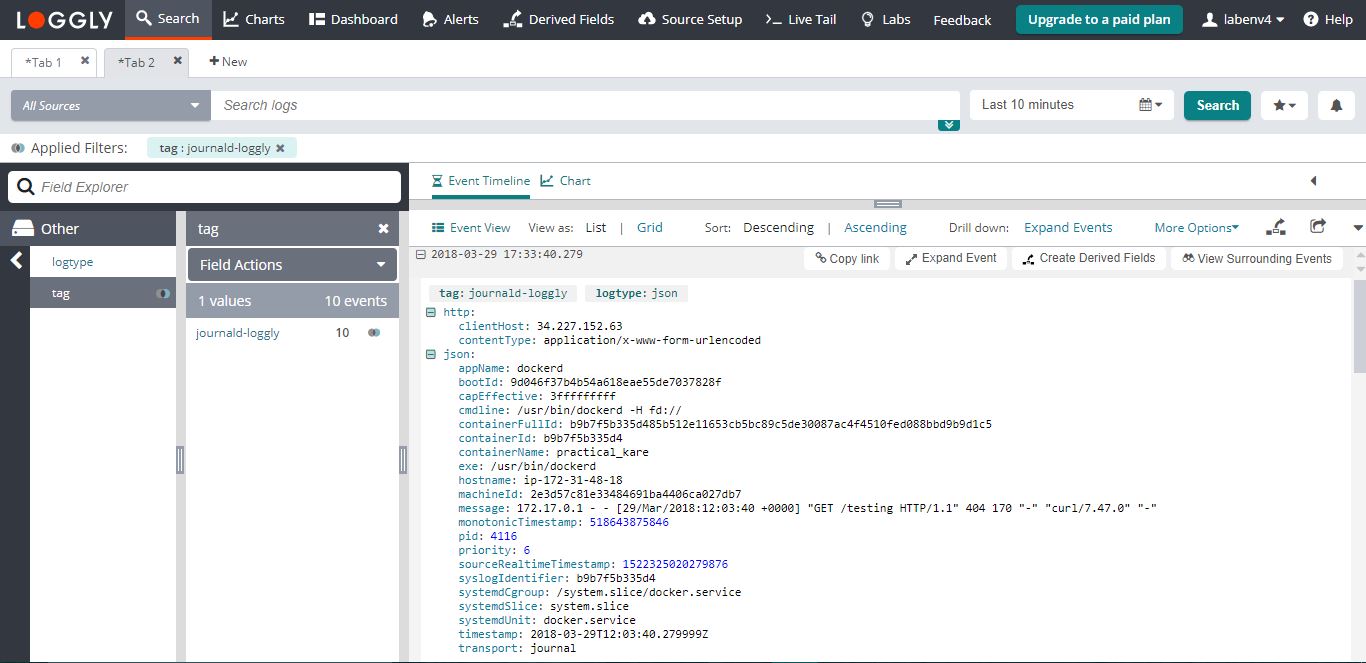Open the Search section in top navigation

pos(168,18)
